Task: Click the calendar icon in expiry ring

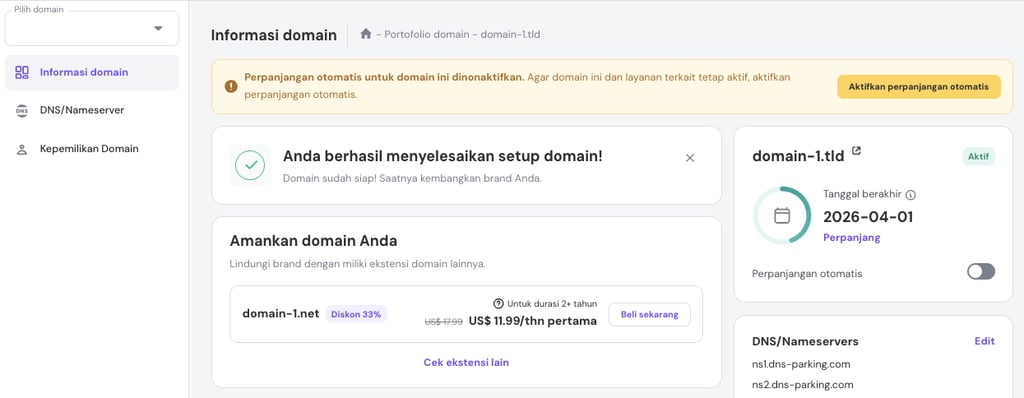Action: click(x=782, y=216)
